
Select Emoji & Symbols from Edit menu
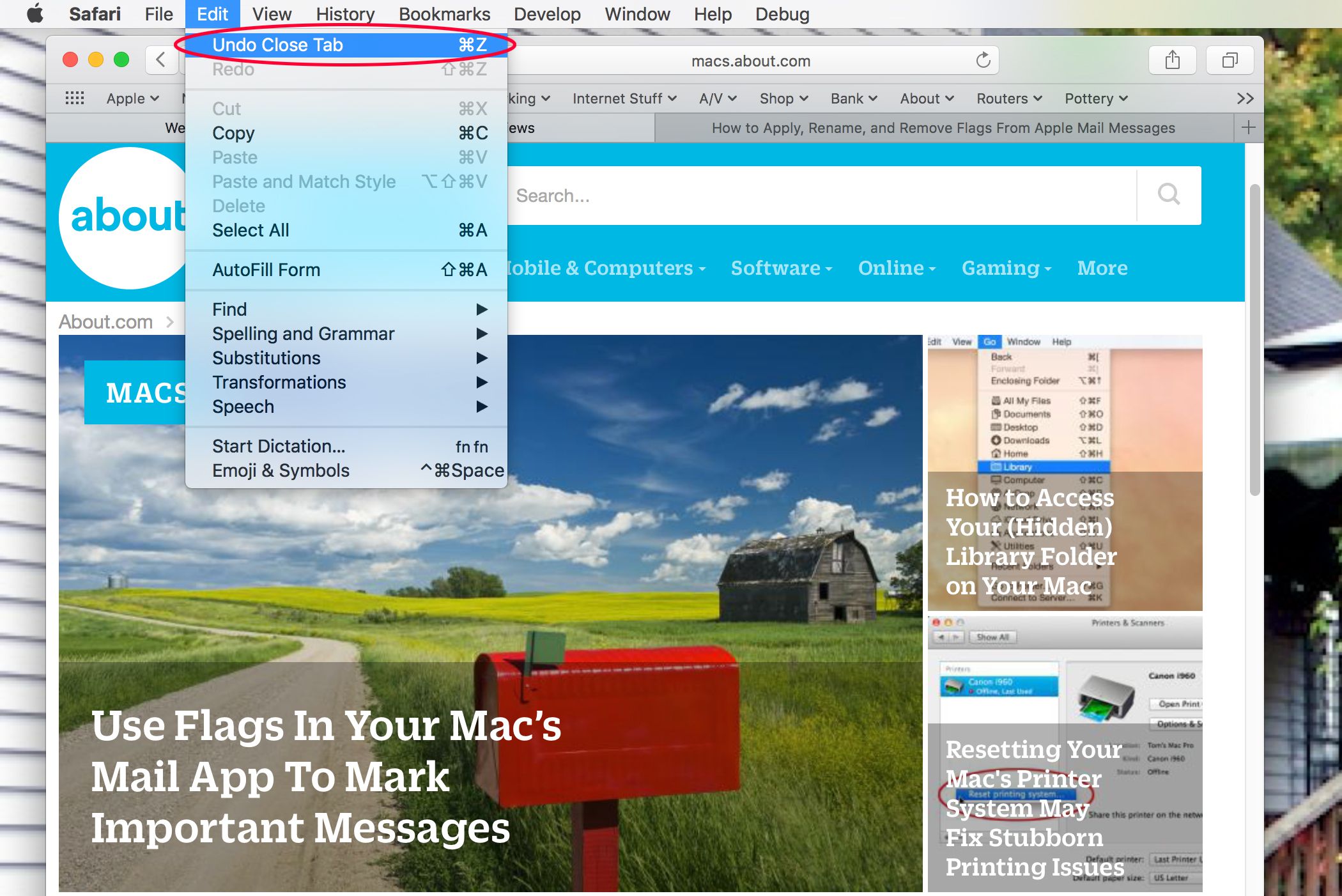point(281,470)
